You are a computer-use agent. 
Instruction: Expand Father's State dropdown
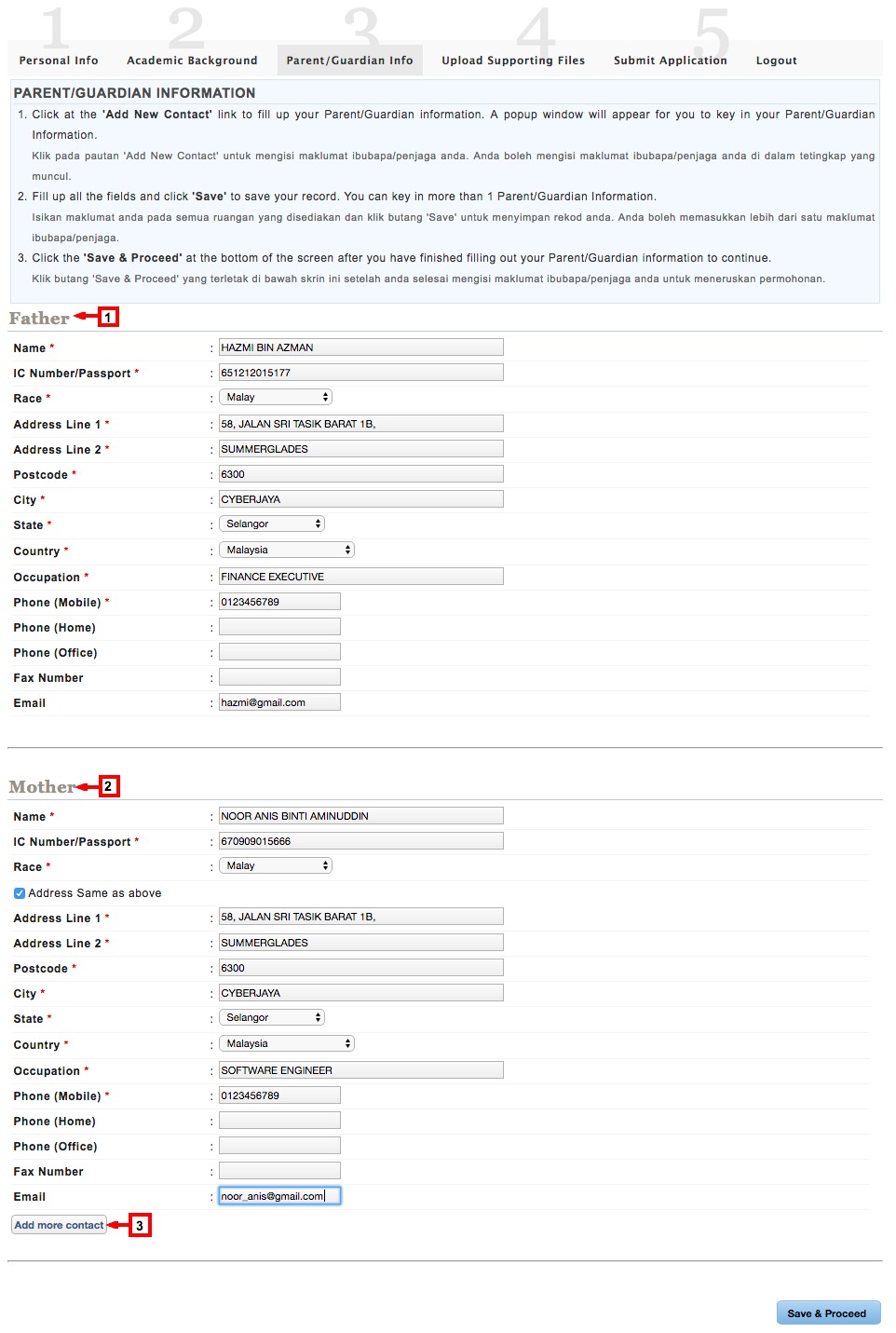pyautogui.click(x=272, y=524)
